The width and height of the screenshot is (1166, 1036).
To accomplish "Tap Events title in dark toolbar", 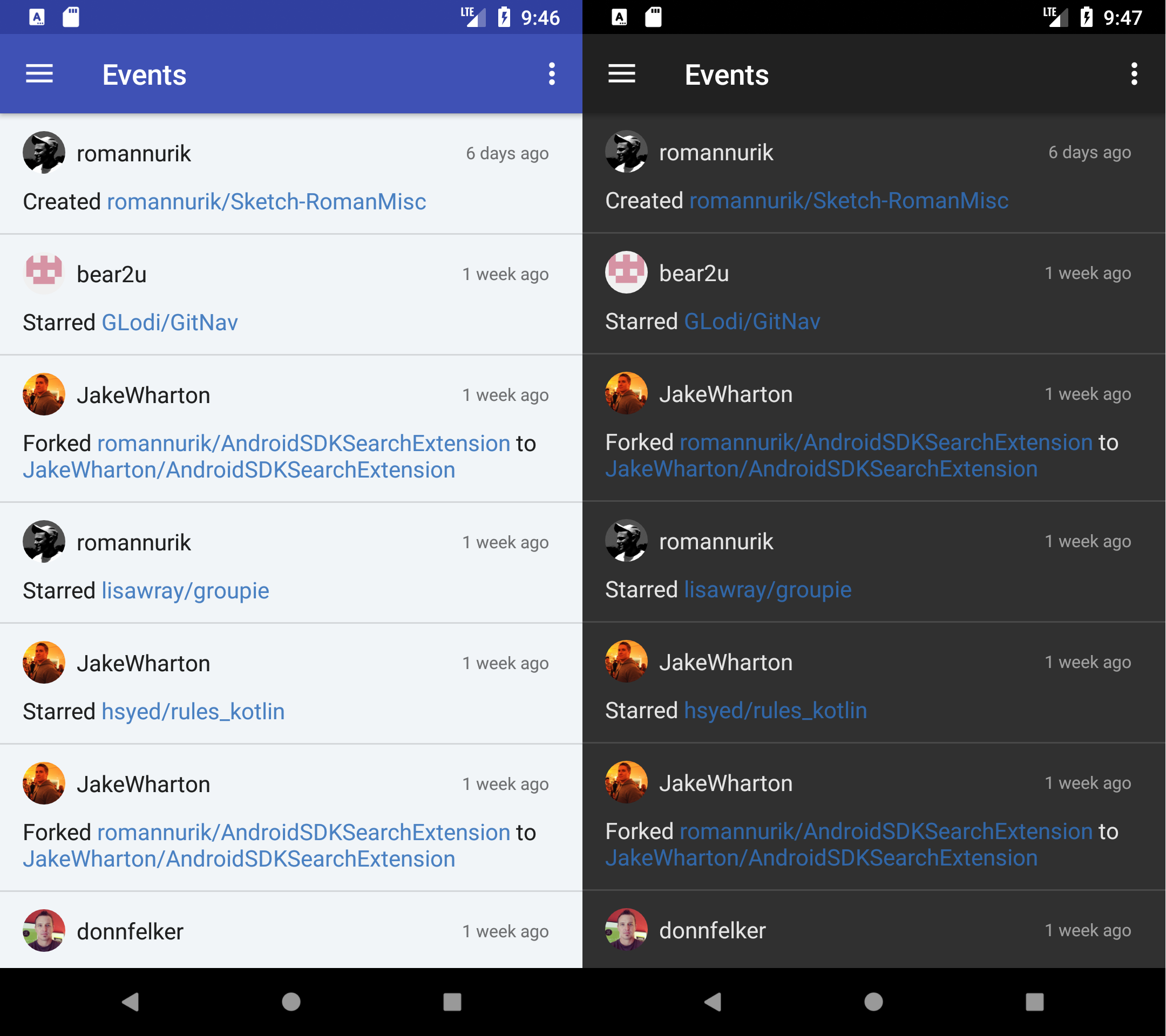I will [x=726, y=75].
